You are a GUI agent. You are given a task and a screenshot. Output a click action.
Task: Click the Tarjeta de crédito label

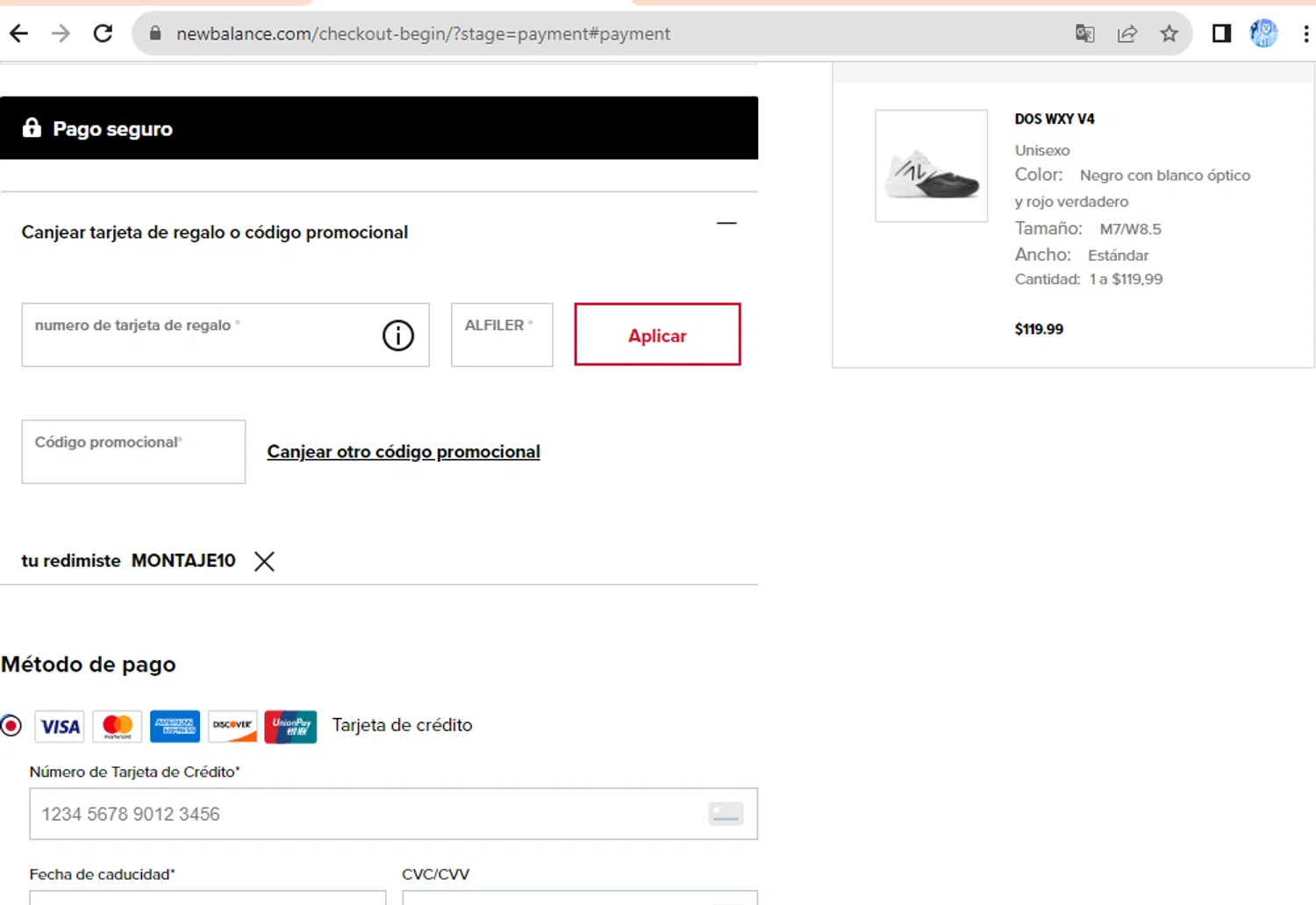(x=402, y=725)
